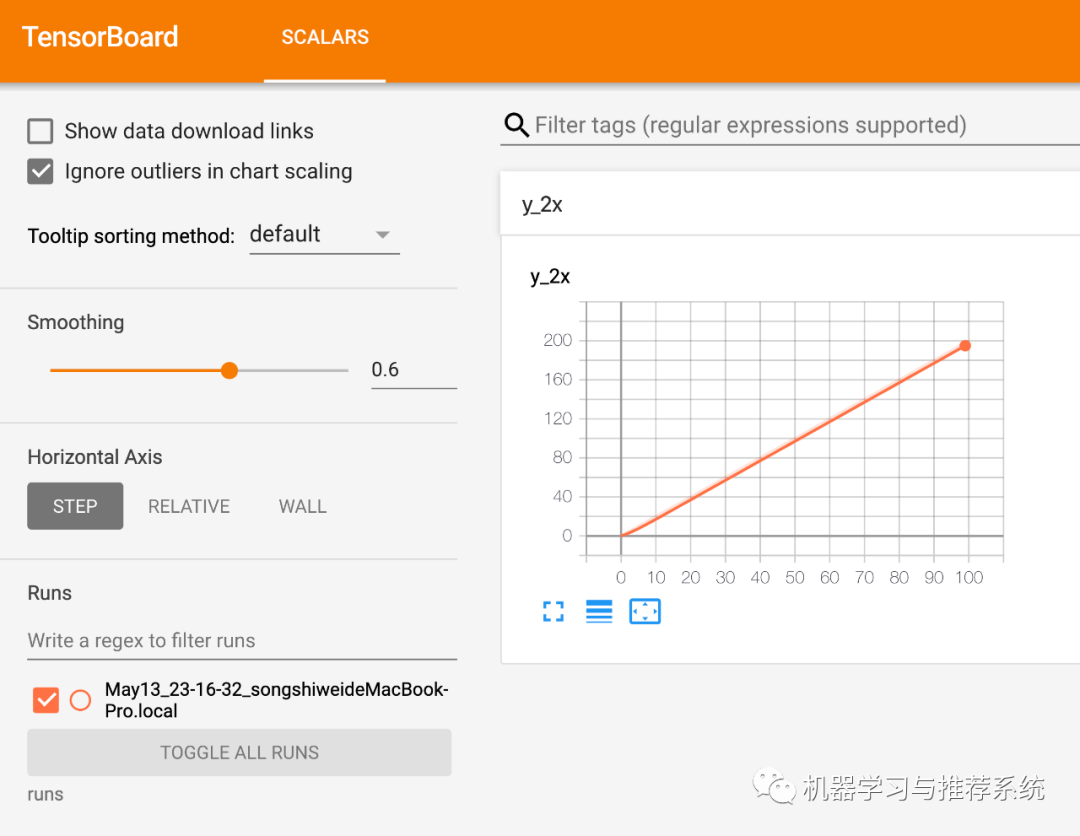1080x836 pixels.
Task: Enable Show data download links checkbox
Action: 40,131
